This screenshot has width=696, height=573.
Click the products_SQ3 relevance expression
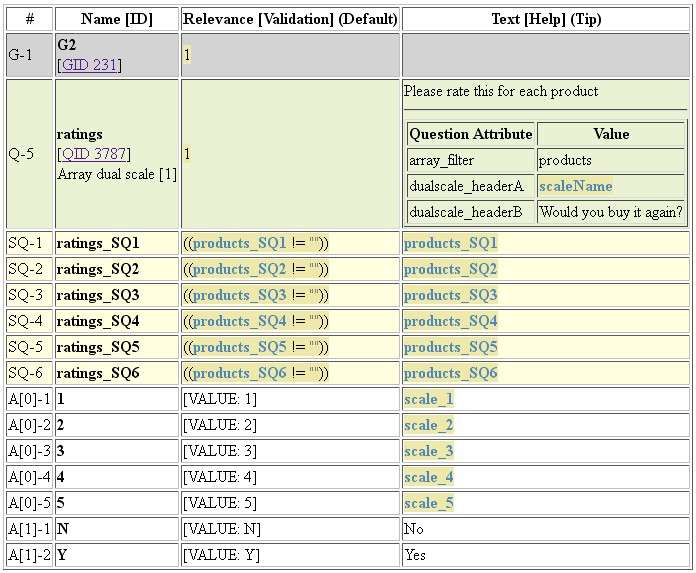(238, 295)
